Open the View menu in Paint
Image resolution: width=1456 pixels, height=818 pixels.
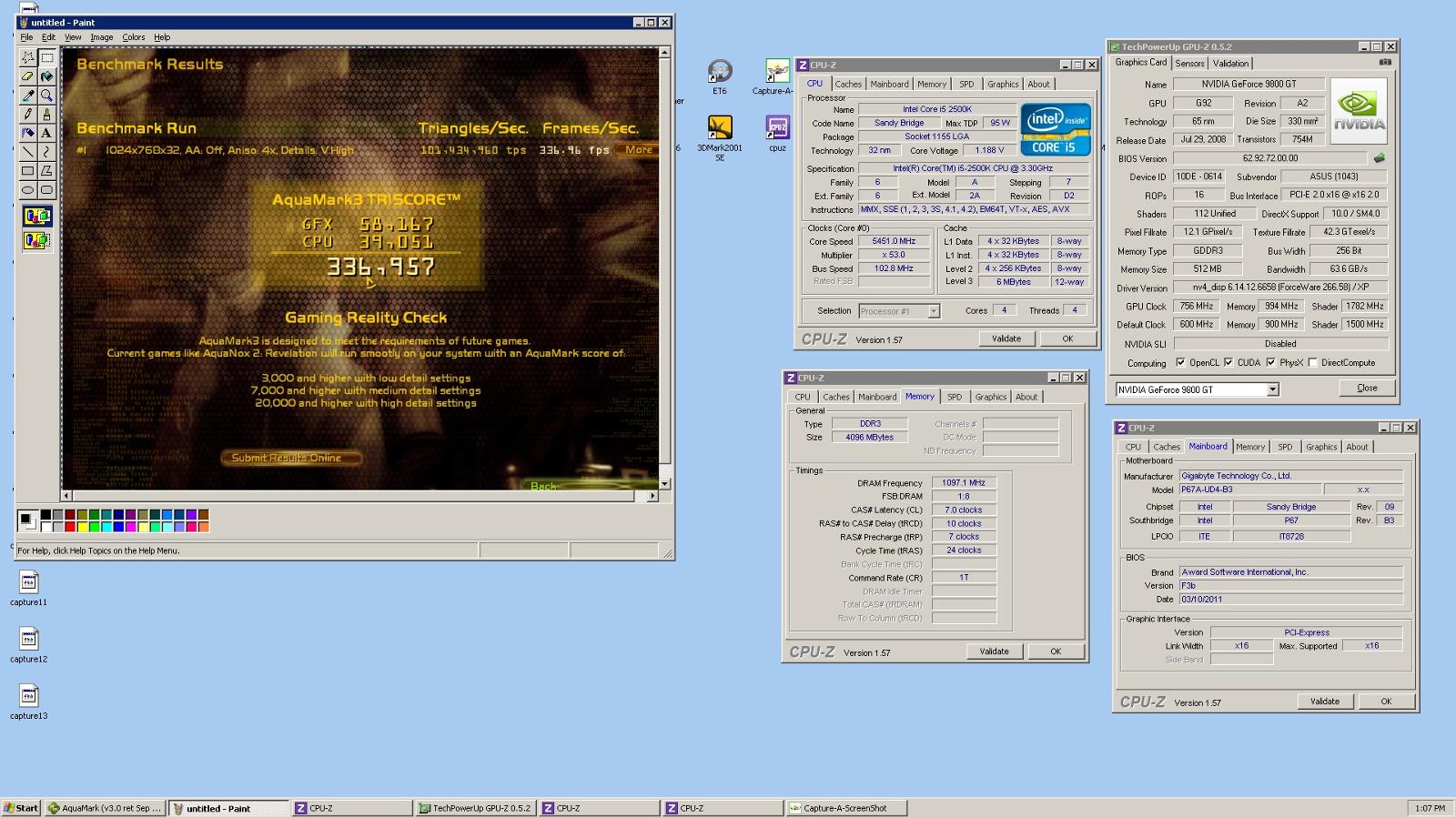[x=73, y=37]
